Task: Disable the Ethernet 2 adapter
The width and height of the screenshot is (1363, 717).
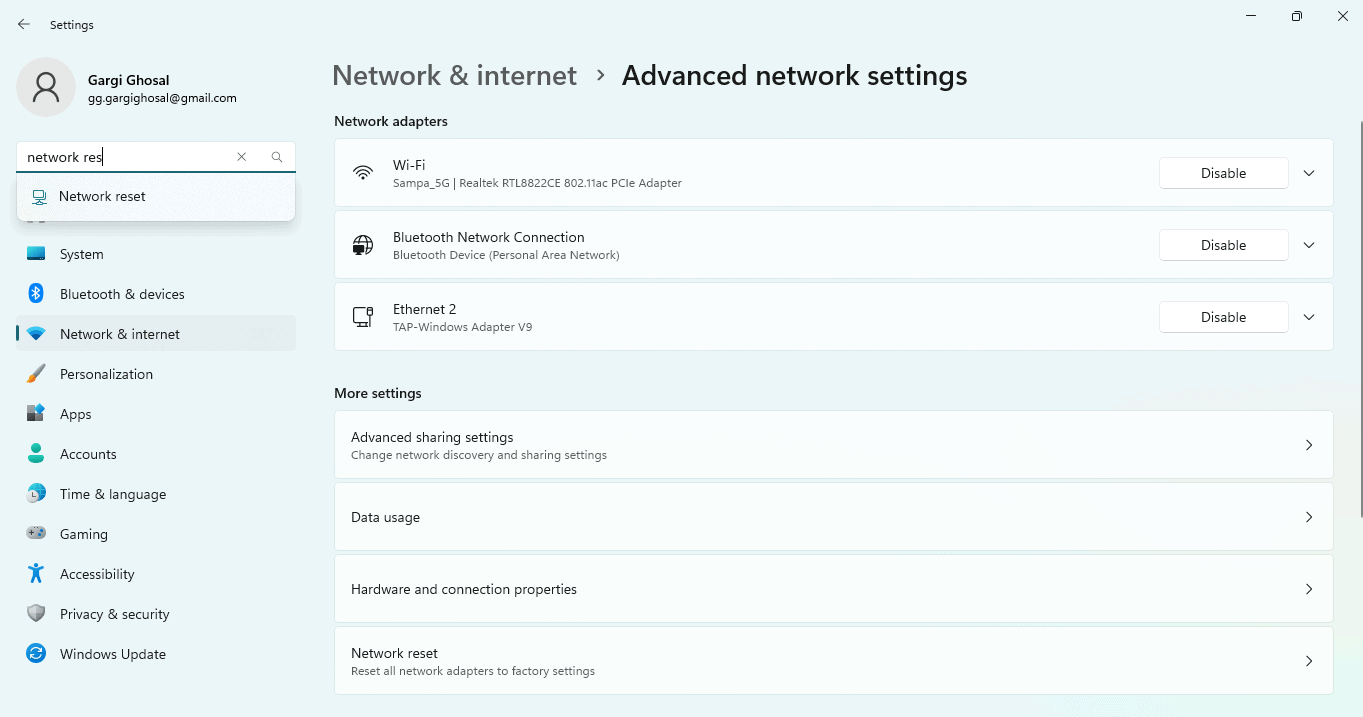Action: (x=1223, y=317)
